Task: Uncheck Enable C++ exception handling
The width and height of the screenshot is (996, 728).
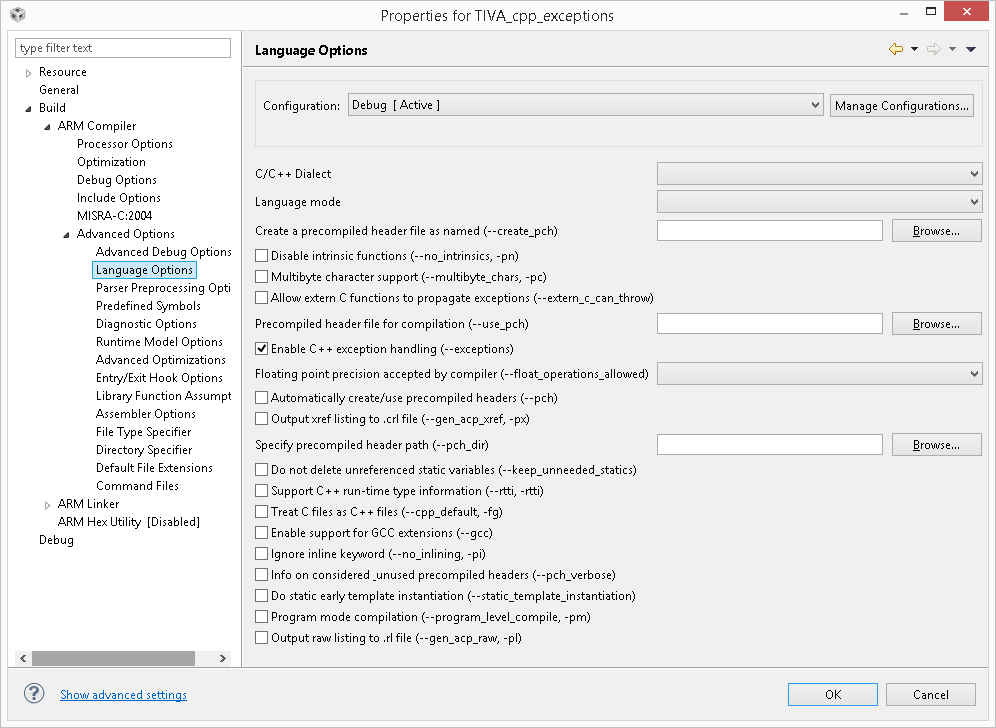Action: tap(262, 349)
